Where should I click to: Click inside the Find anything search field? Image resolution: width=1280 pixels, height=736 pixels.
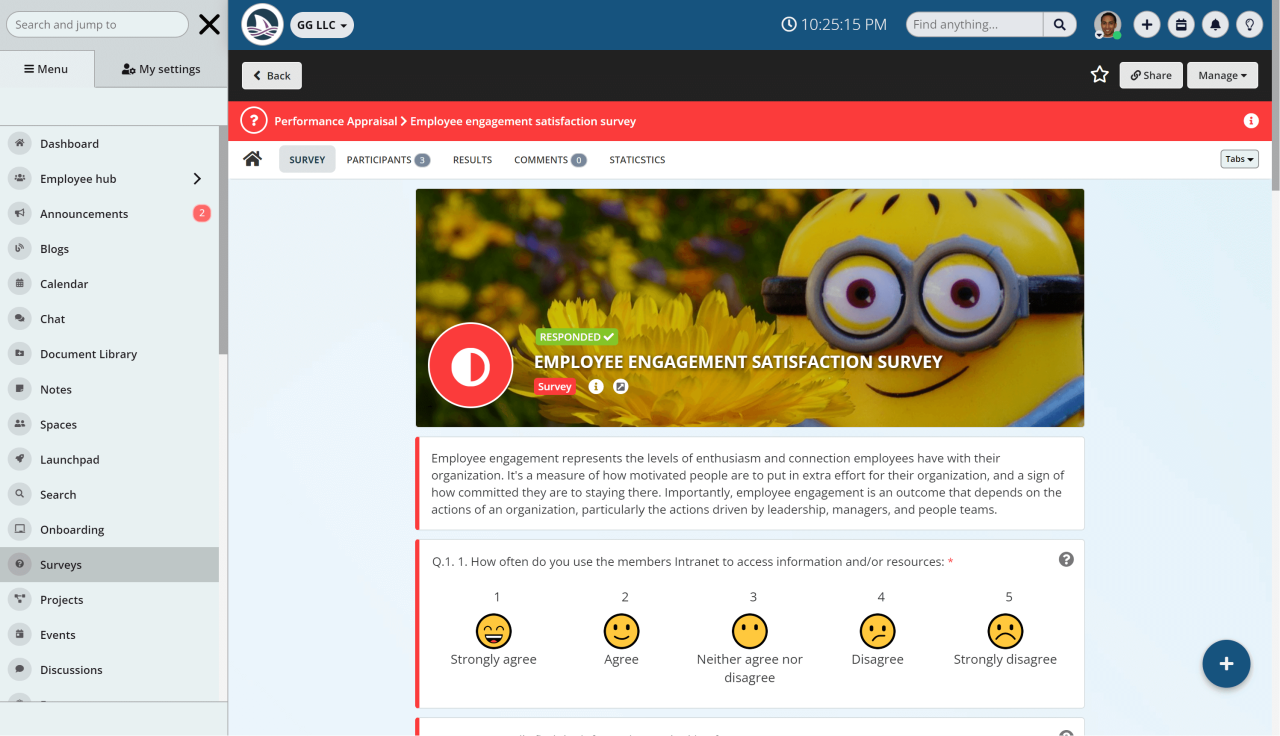[x=972, y=23]
